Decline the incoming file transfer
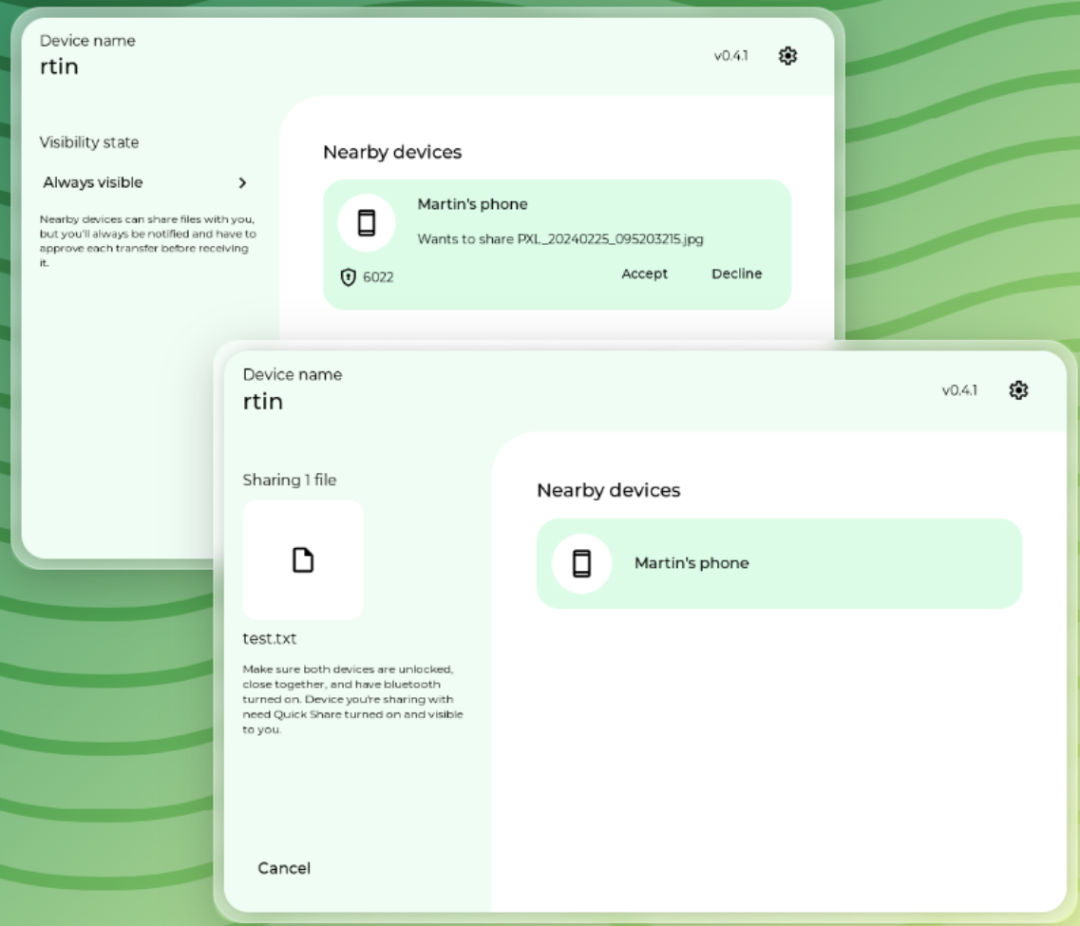This screenshot has height=926, width=1080. click(x=736, y=274)
